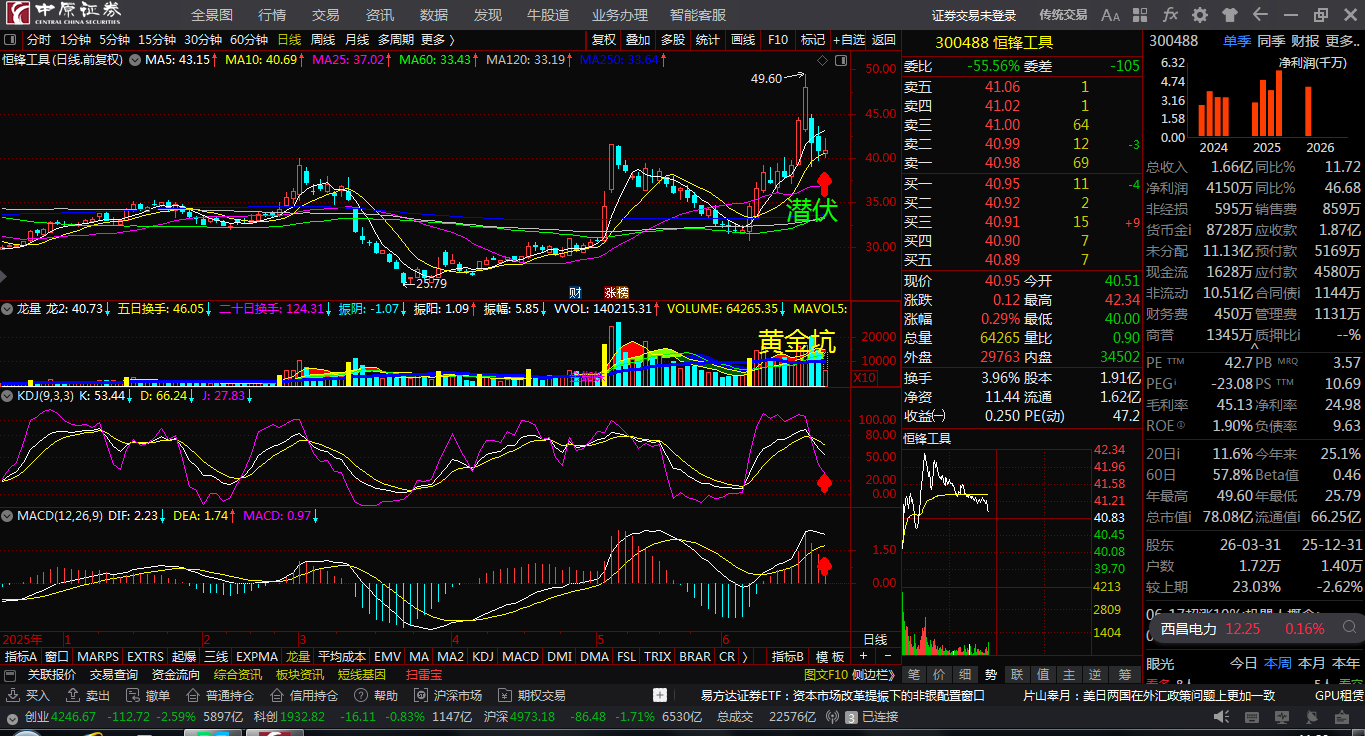Screen dimensions: 1365x736
Task: Open the 交易 menu
Action: click(326, 15)
